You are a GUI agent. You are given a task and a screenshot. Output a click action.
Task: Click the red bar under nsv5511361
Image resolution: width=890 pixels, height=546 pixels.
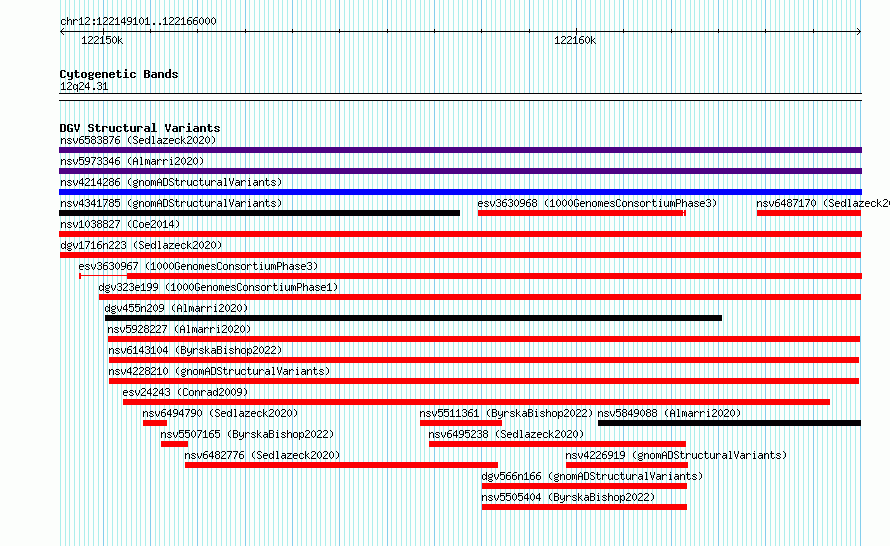tap(461, 423)
